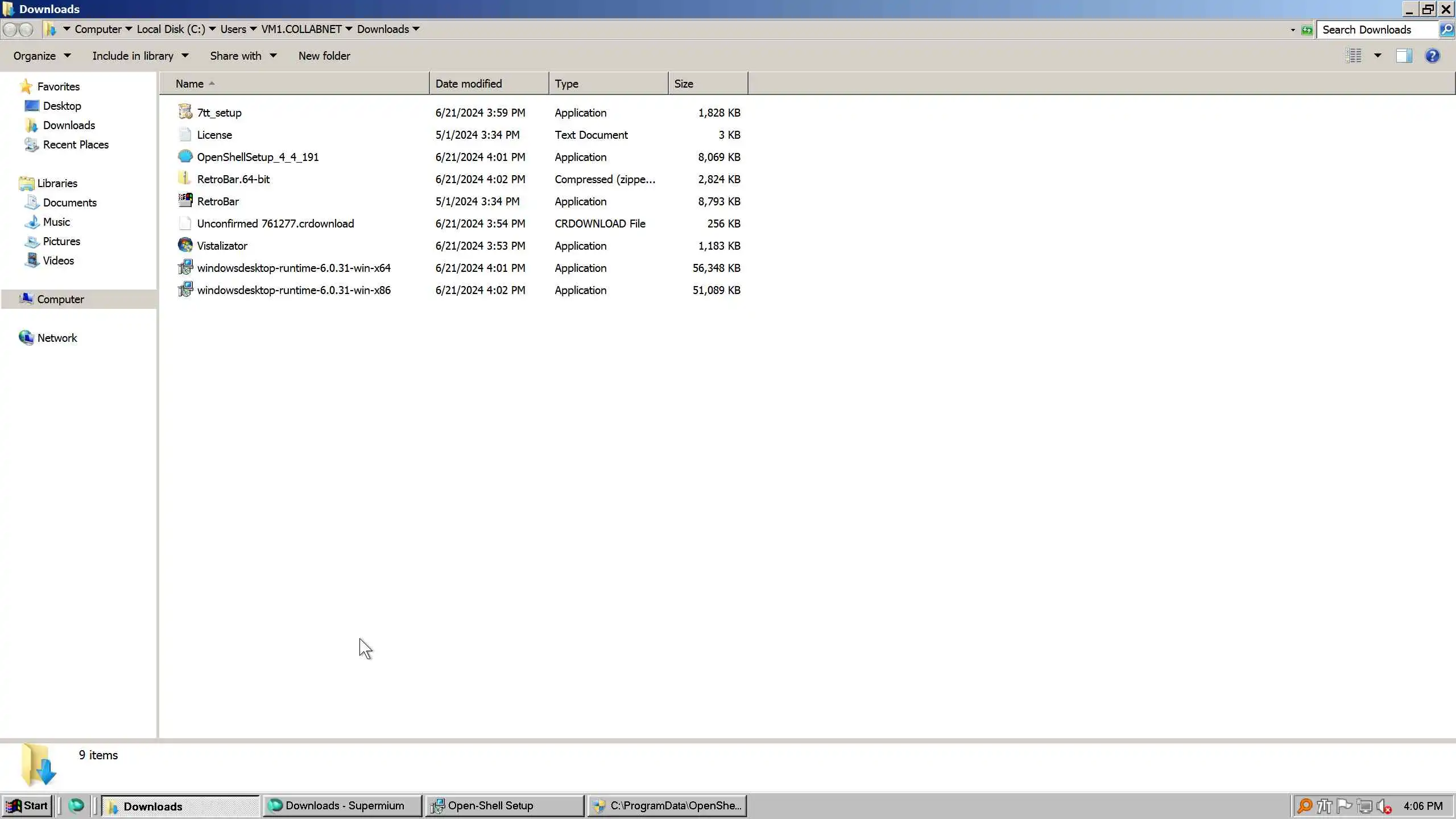The height and width of the screenshot is (819, 1456).
Task: Click the refresh icon by the address bar
Action: tap(1307, 30)
